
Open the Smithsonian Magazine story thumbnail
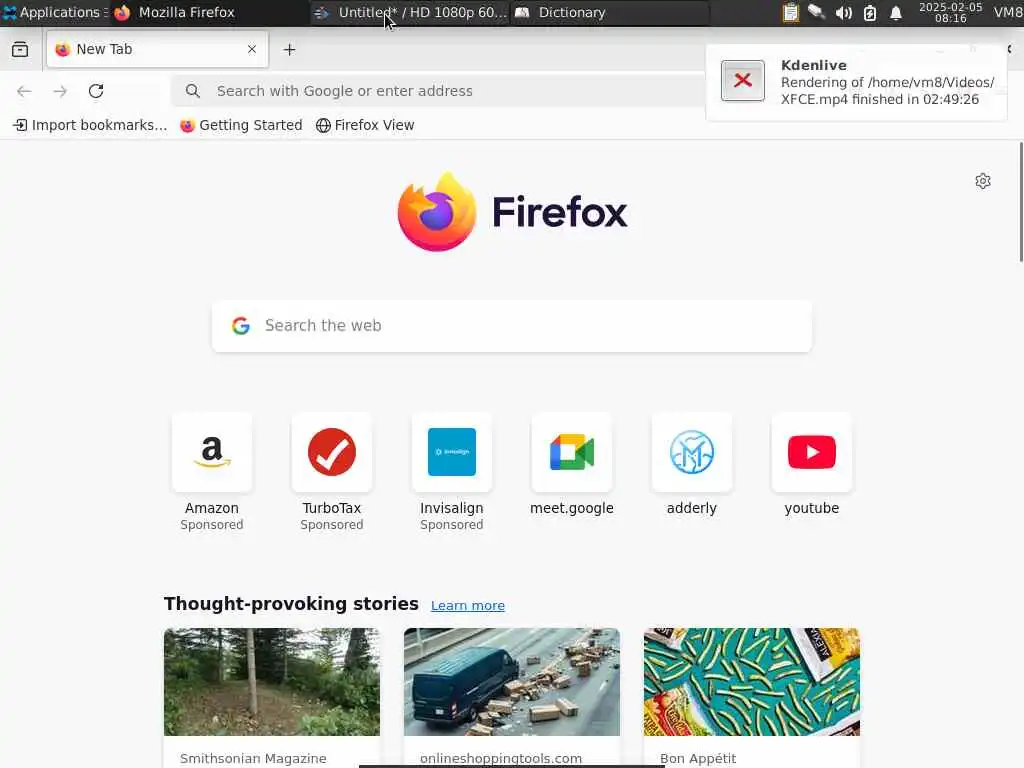272,682
